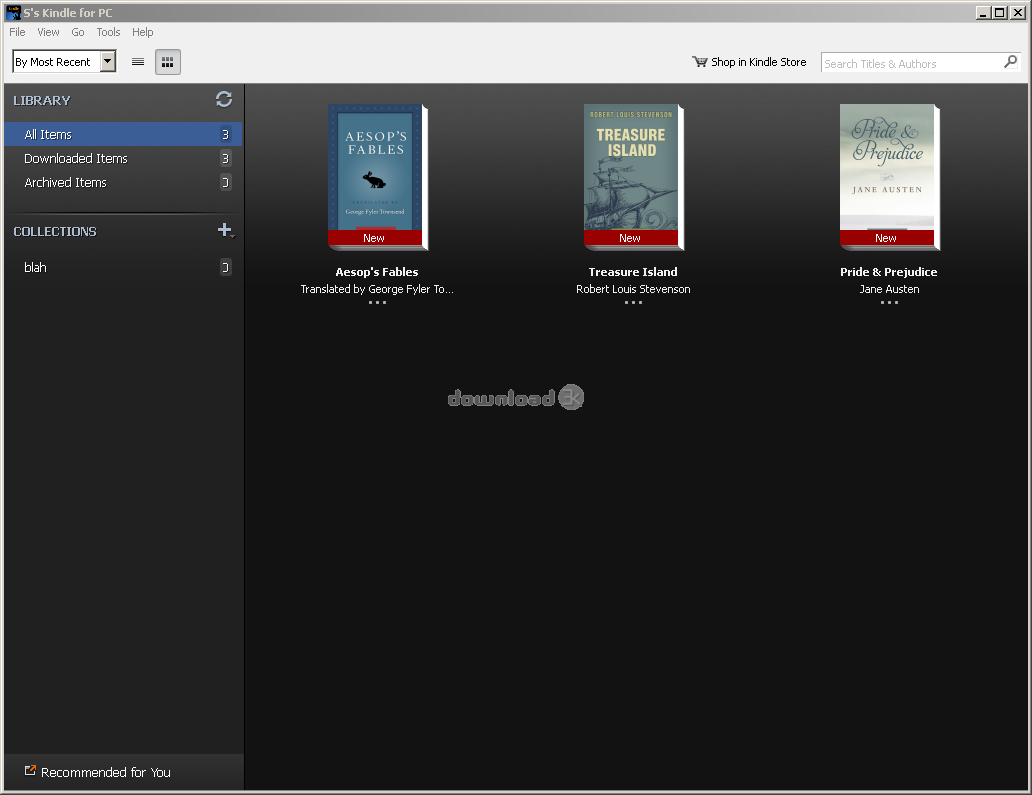Click the Treasure Island title text
Viewport: 1032px width, 795px height.
click(632, 272)
